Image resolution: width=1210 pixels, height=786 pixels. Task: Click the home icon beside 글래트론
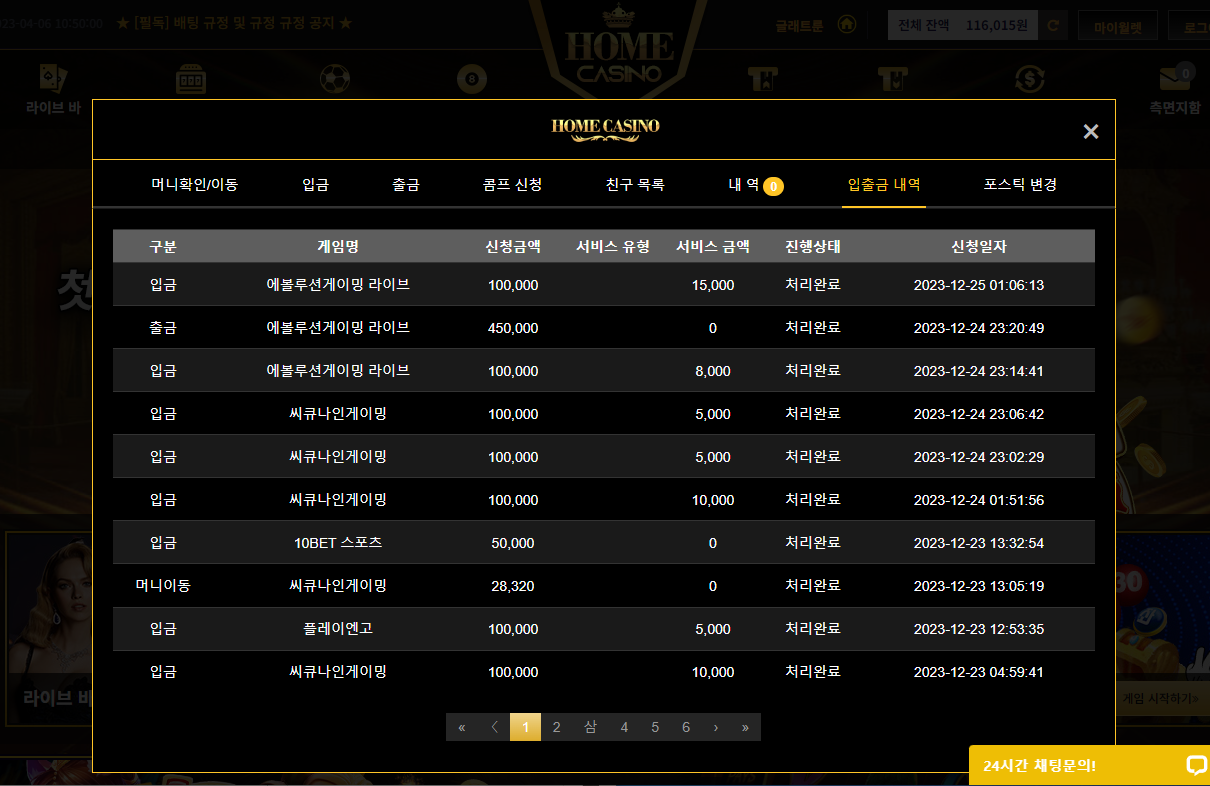(x=847, y=25)
